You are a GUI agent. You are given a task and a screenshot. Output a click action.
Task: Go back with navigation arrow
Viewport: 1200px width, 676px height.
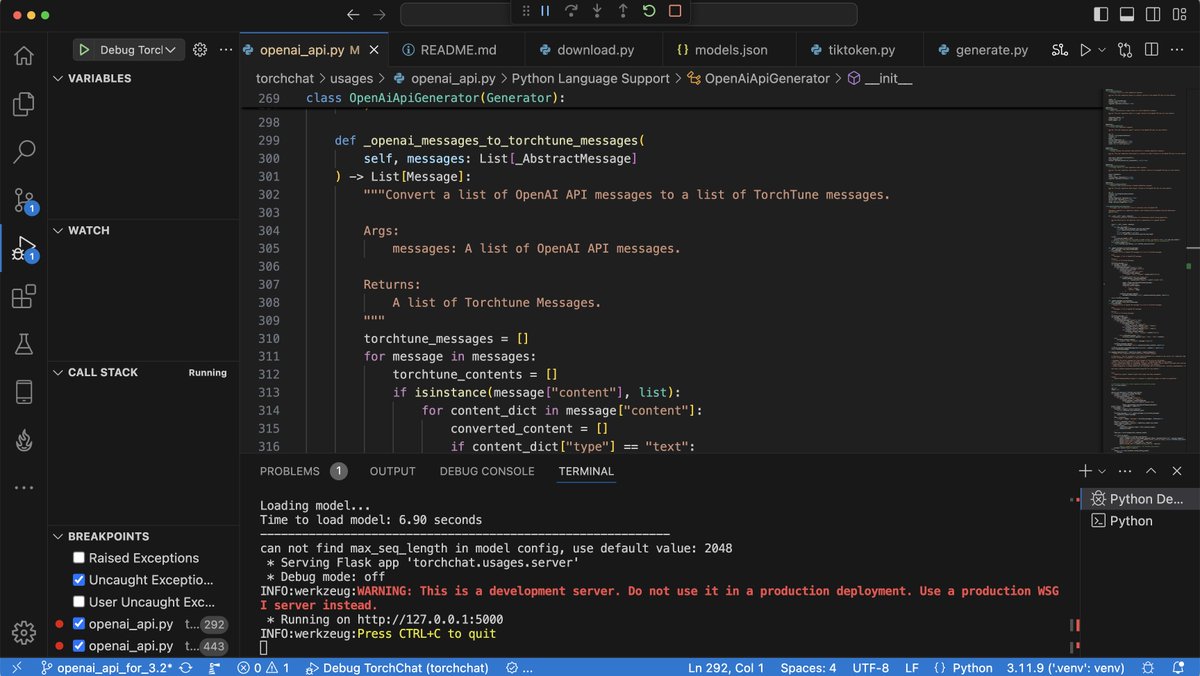352,15
